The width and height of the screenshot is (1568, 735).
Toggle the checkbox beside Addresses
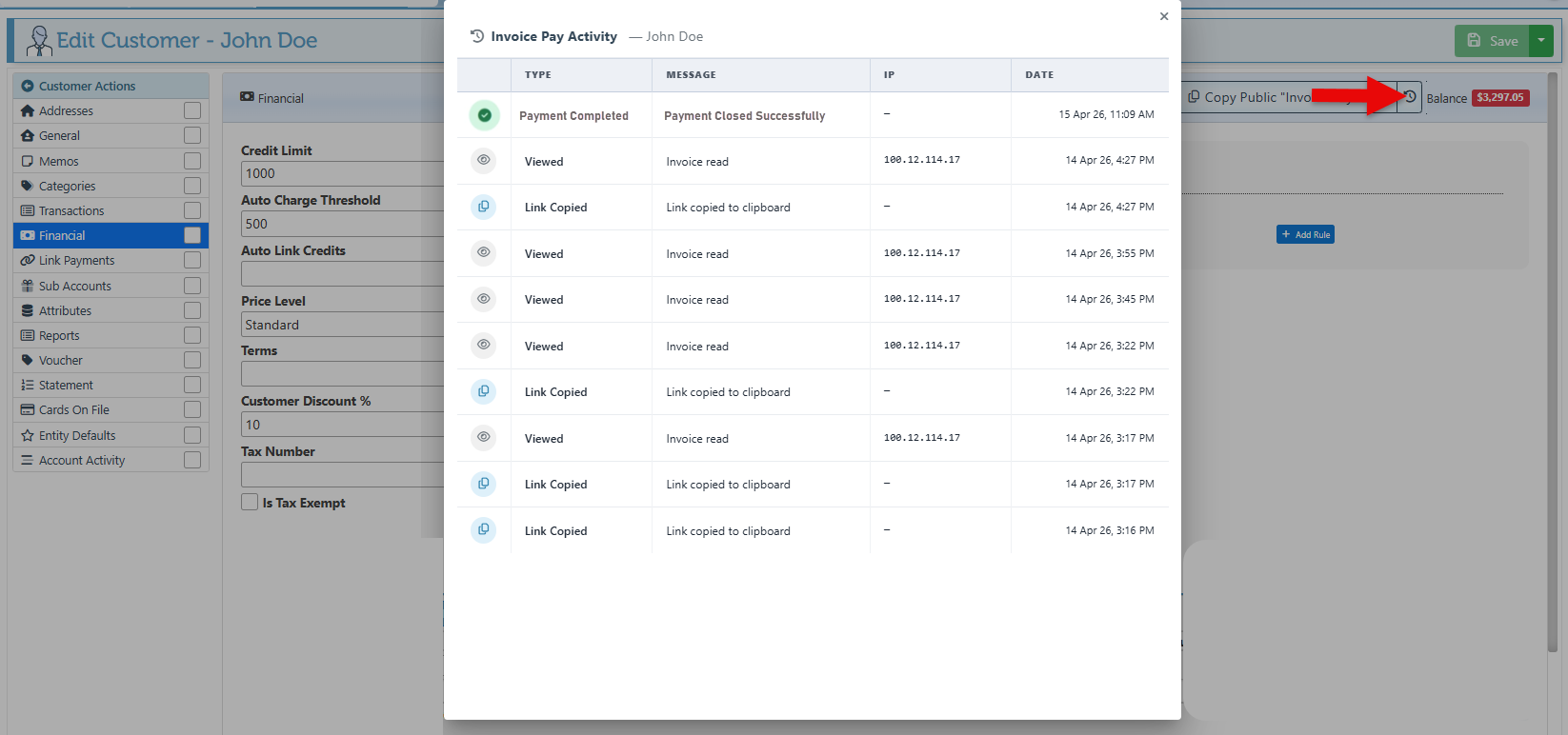pos(192,111)
